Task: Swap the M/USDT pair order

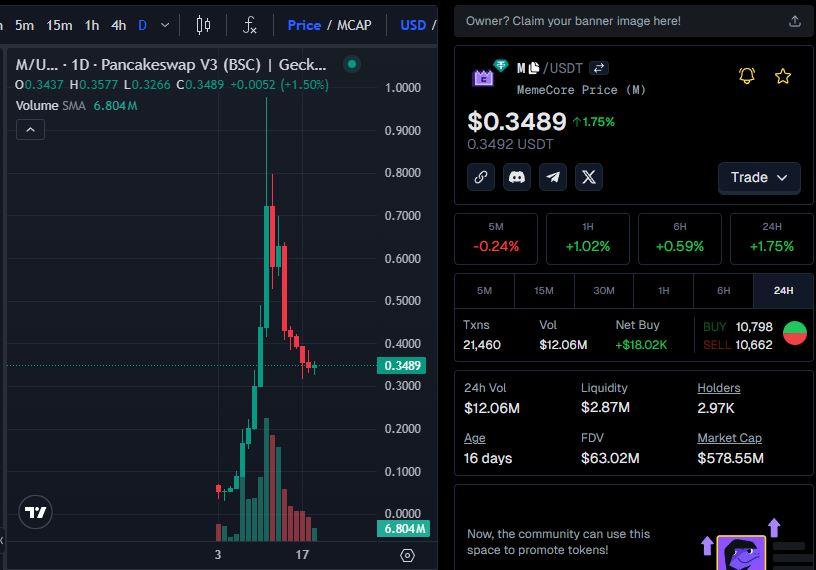Action: (x=598, y=68)
